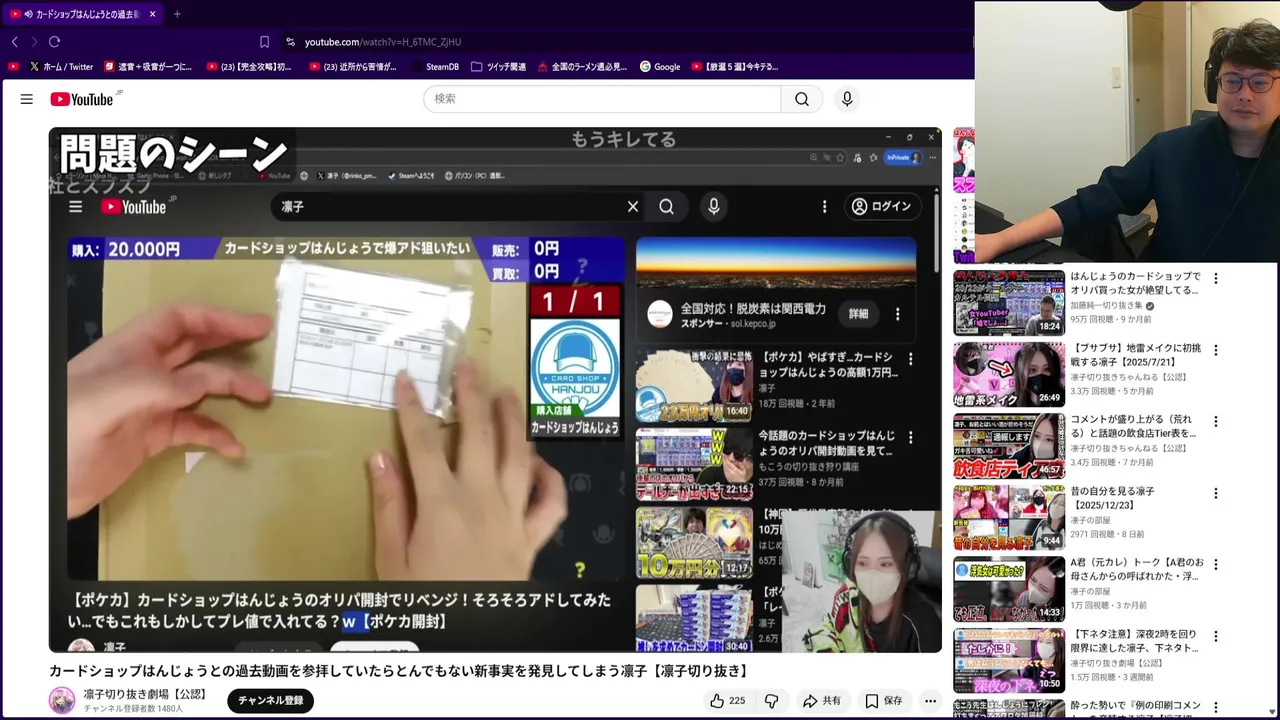1280x720 pixels.
Task: Click embedded video's ログイン button
Action: 882,206
